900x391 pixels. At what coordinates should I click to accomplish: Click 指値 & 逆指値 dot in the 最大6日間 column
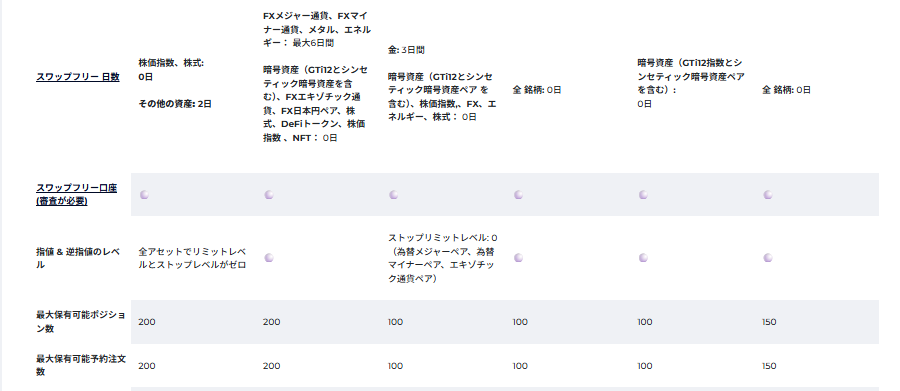point(269,258)
